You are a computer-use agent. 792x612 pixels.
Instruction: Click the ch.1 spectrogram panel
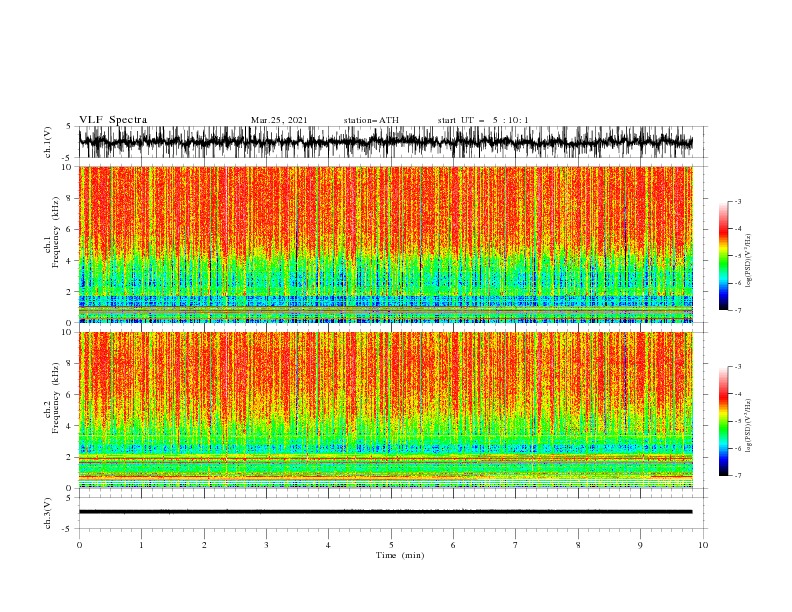click(386, 244)
